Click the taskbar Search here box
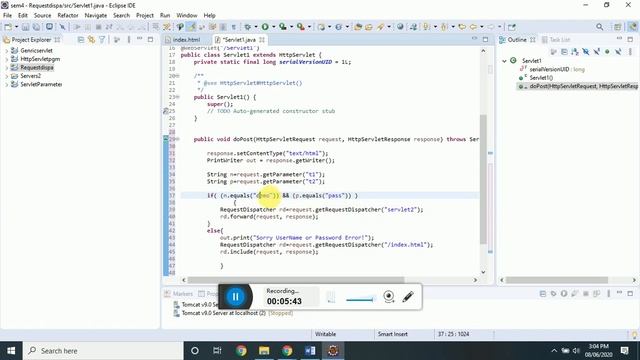 (x=103, y=351)
